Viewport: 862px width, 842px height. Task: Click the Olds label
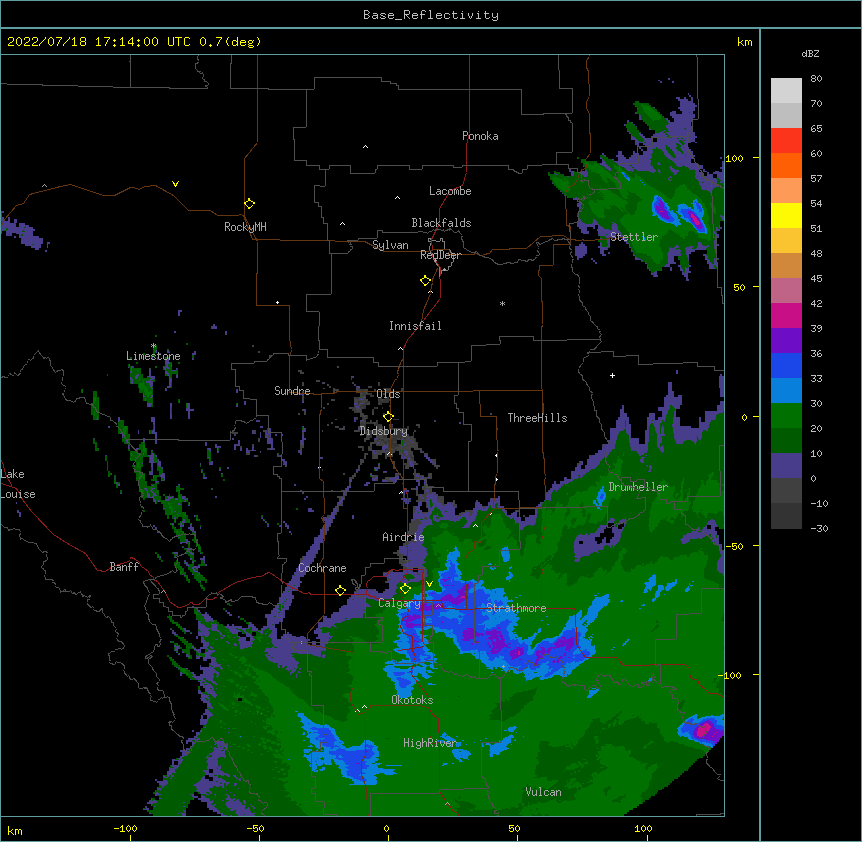tap(388, 394)
